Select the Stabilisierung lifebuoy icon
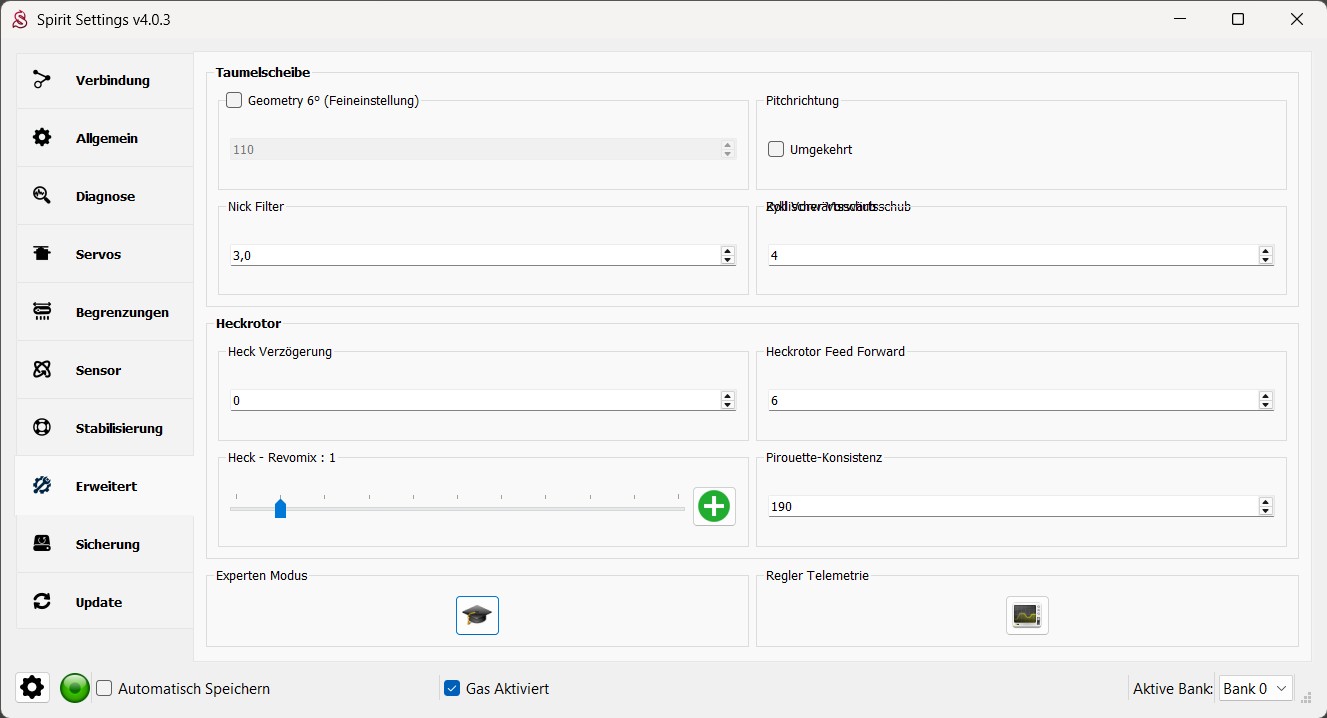The image size is (1327, 718). coord(42,428)
